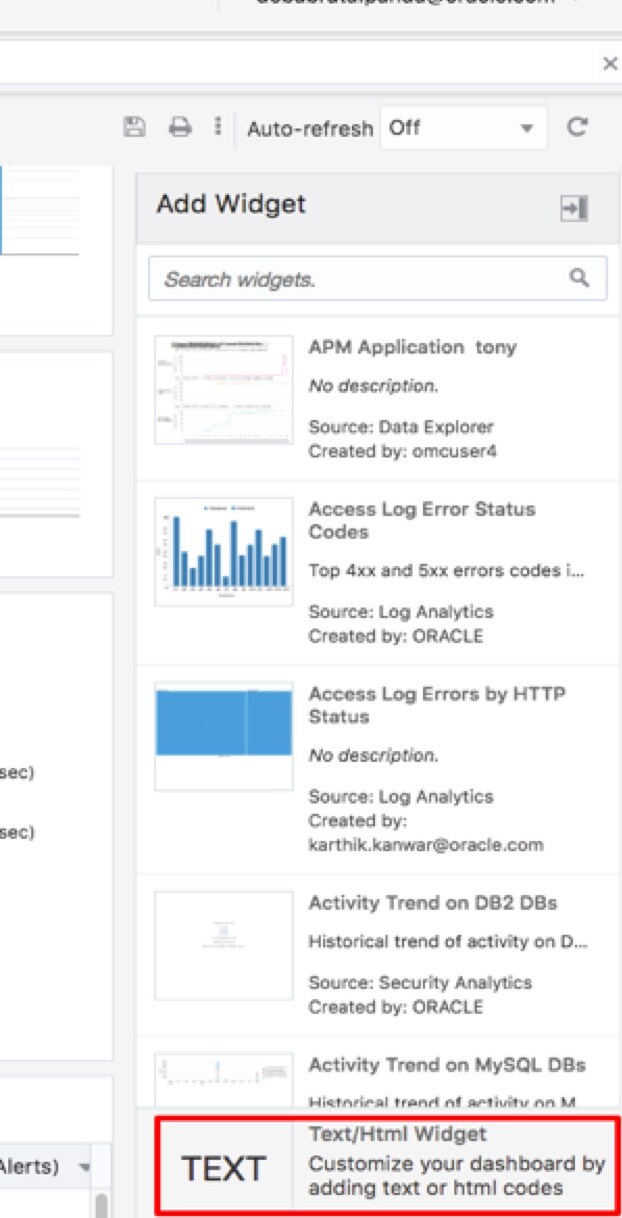Select Access Log Error Status Codes widget
The image size is (622, 1218).
(421, 520)
